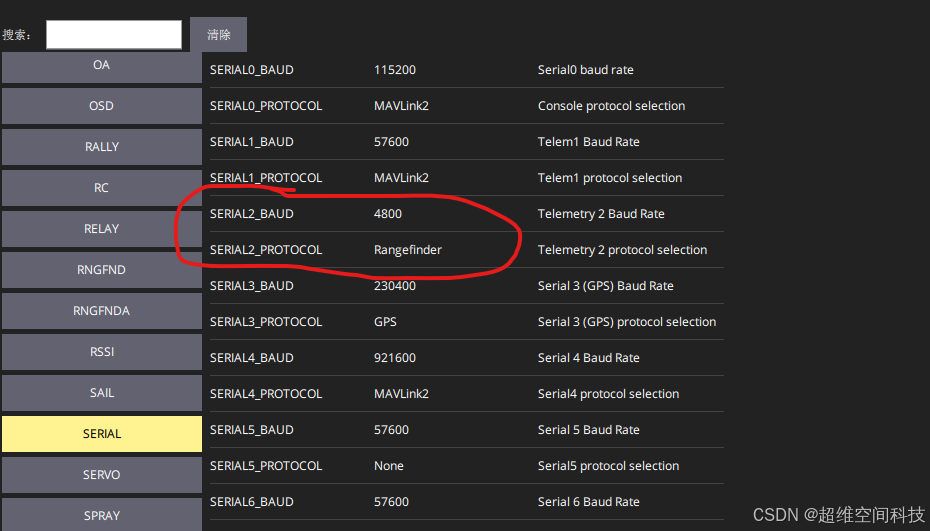
Task: Click the Serial4 protocol selection description
Action: [608, 394]
